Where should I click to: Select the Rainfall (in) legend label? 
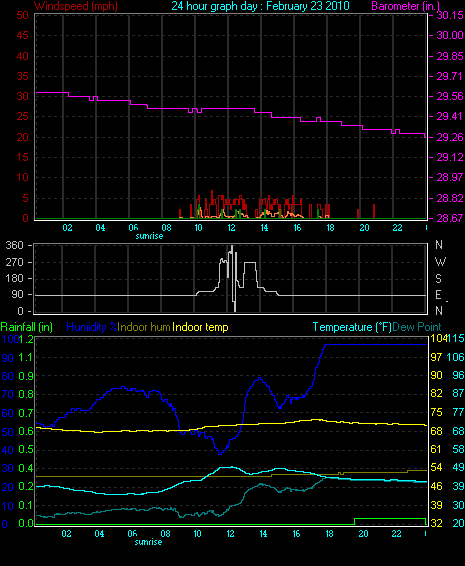tap(27, 327)
